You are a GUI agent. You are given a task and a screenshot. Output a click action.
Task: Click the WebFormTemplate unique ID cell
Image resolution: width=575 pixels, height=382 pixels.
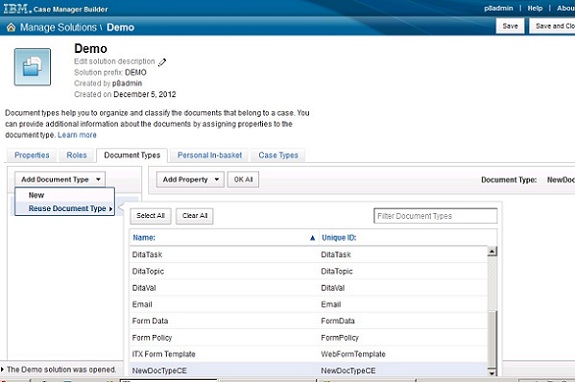point(353,354)
